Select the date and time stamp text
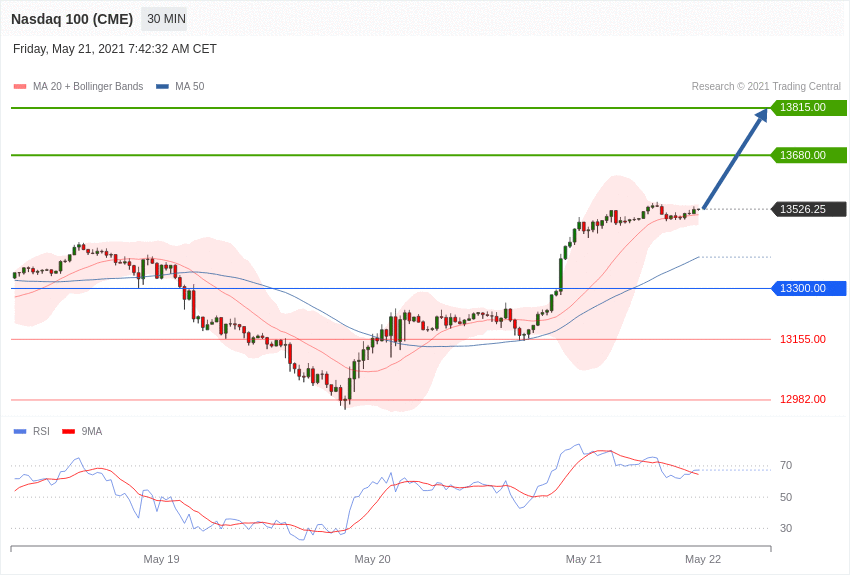Screen dimensions: 850x576 114,49
